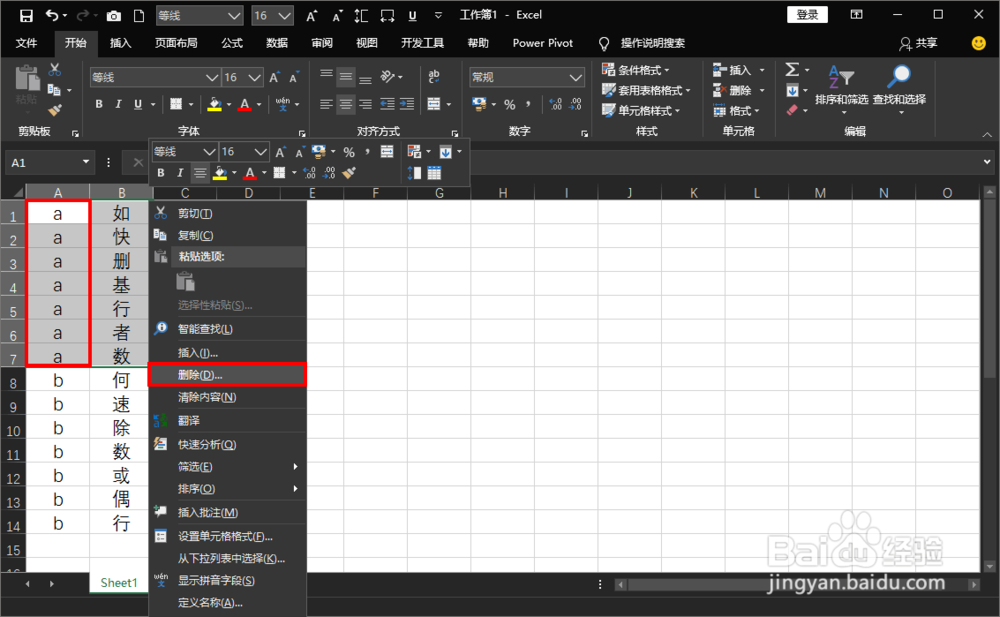The width and height of the screenshot is (1000, 617).
Task: Click the Clear eraser icon in the editing group
Action: [x=792, y=110]
